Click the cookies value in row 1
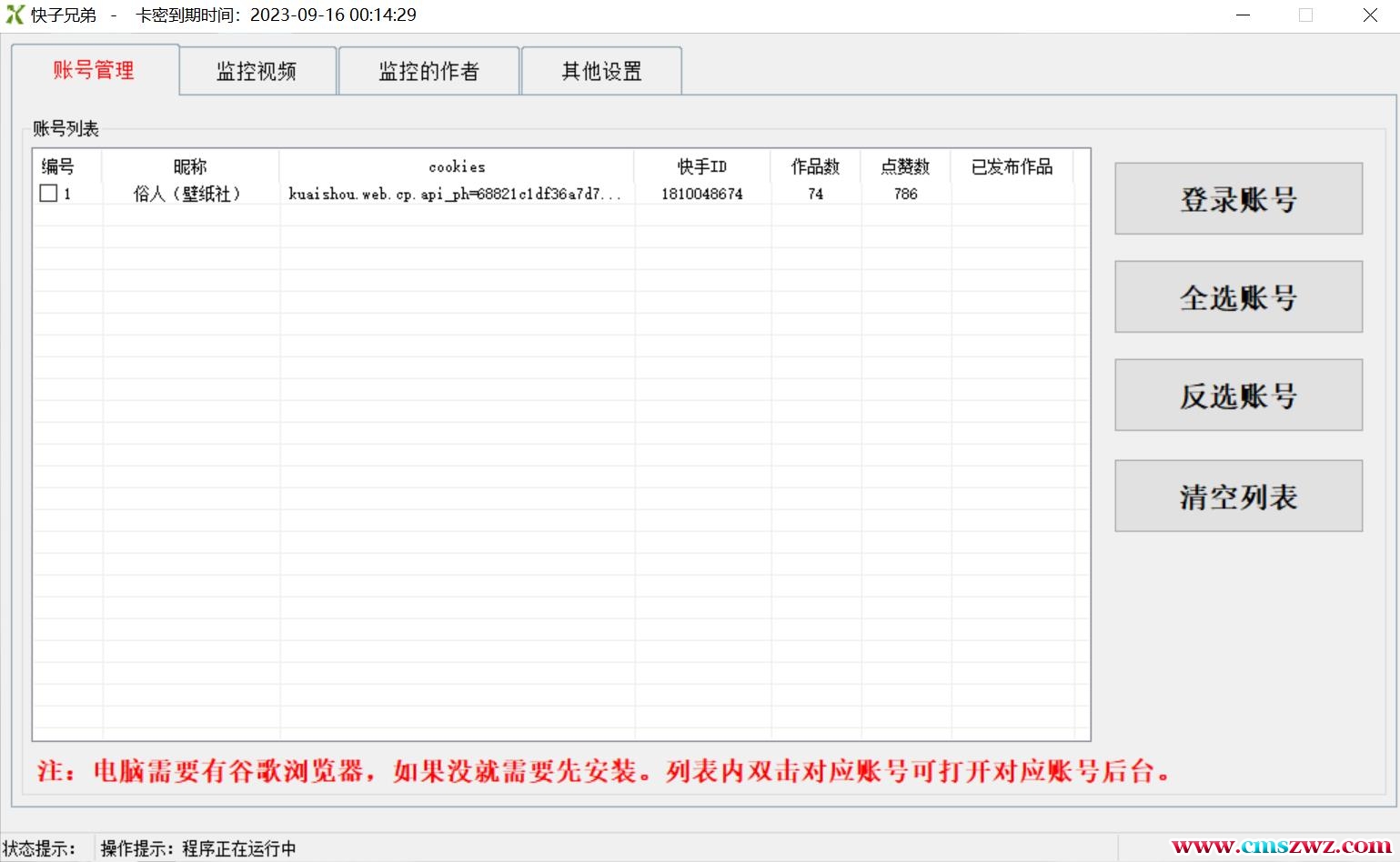The height and width of the screenshot is (862, 1400). (455, 194)
